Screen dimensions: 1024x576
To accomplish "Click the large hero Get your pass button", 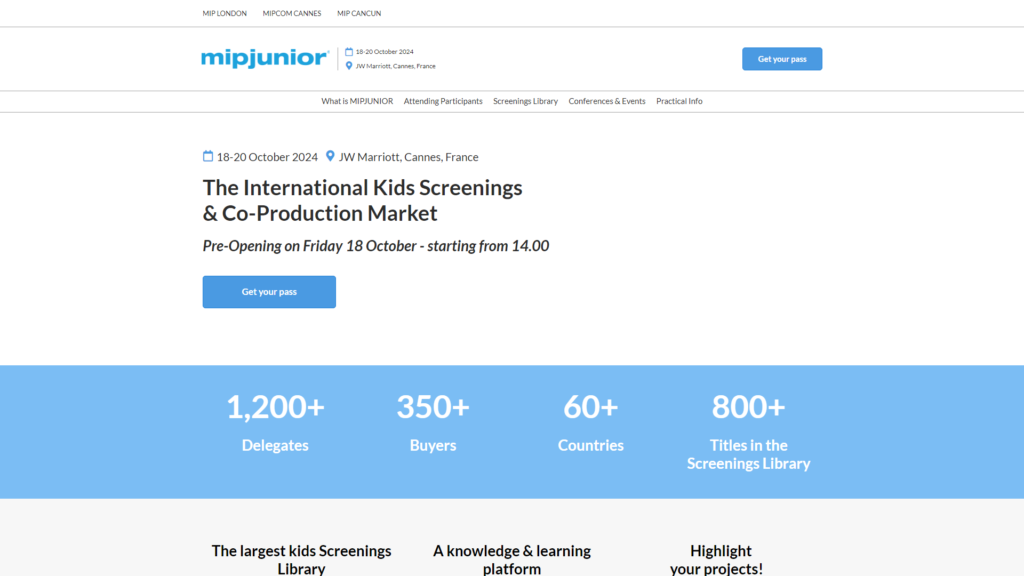I will [269, 292].
